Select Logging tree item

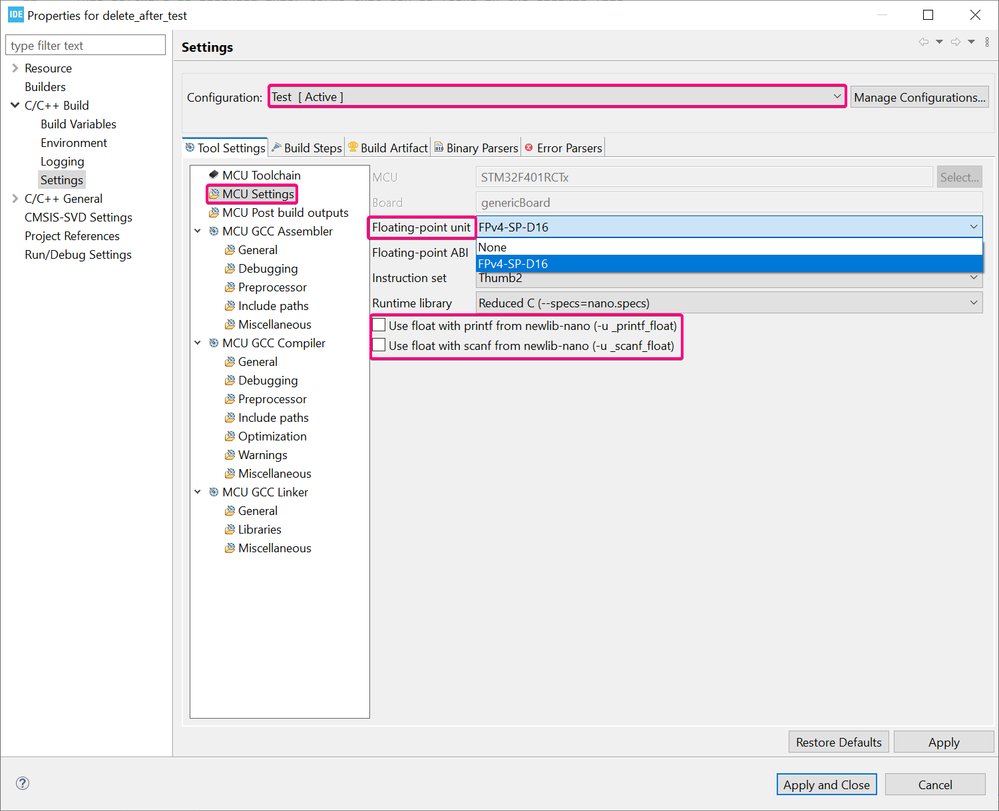tap(62, 161)
